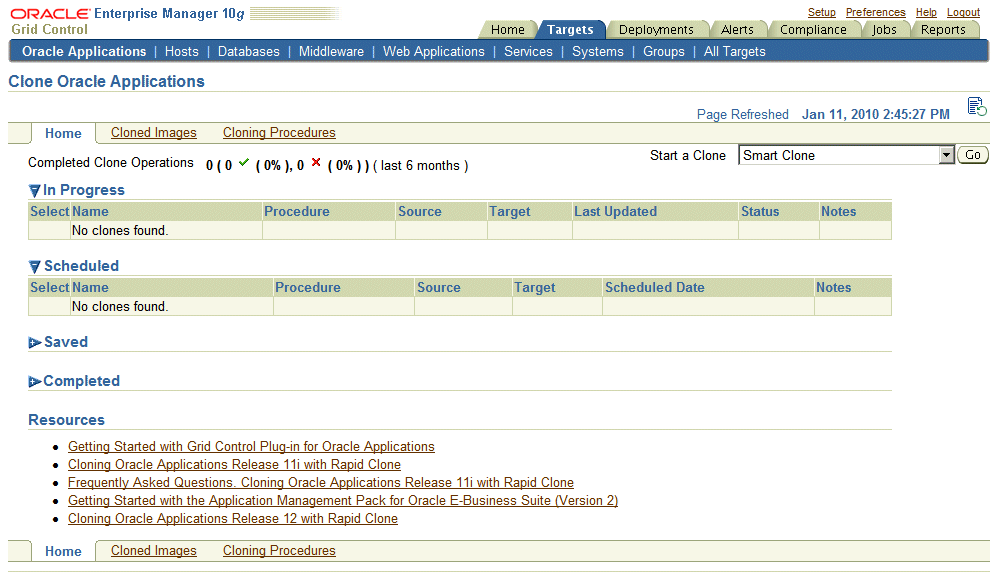This screenshot has width=999, height=581.
Task: Select Oracle Applications subtab
Action: coord(84,52)
